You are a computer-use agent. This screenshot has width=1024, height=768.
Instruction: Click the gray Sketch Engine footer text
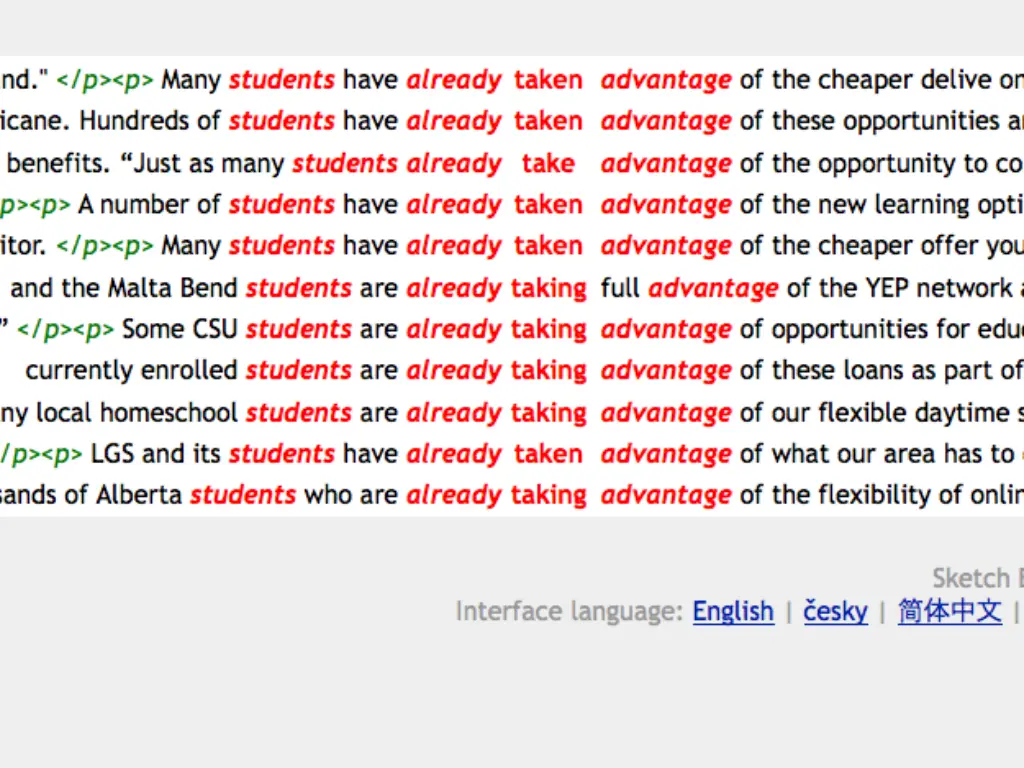click(x=978, y=578)
